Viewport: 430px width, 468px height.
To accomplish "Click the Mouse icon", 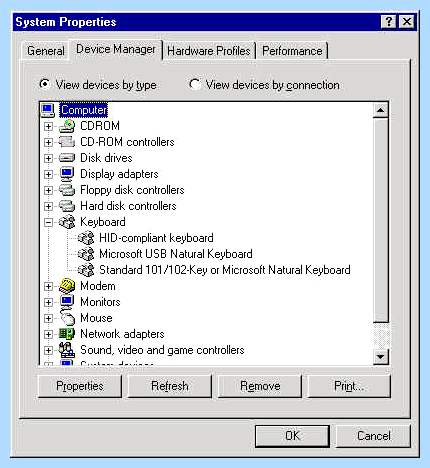I will (67, 318).
